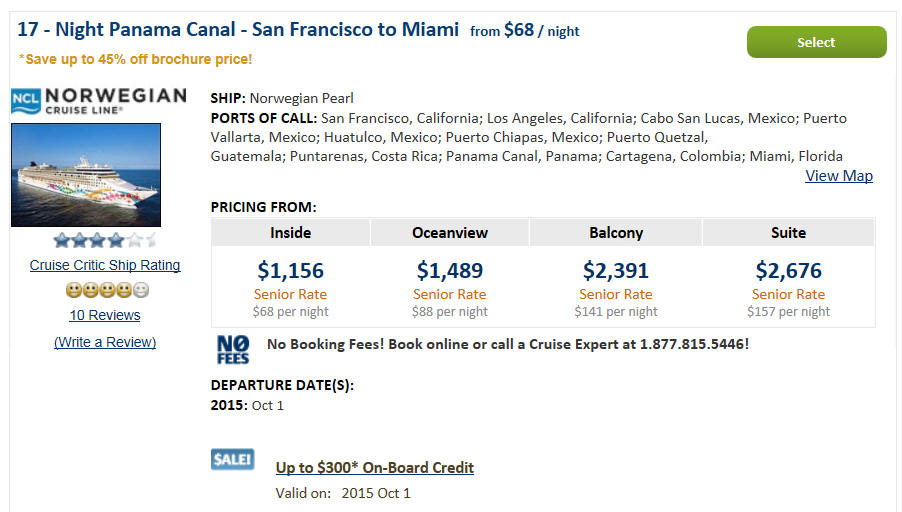
Task: Select the Balcony price $2,391
Action: 616,270
